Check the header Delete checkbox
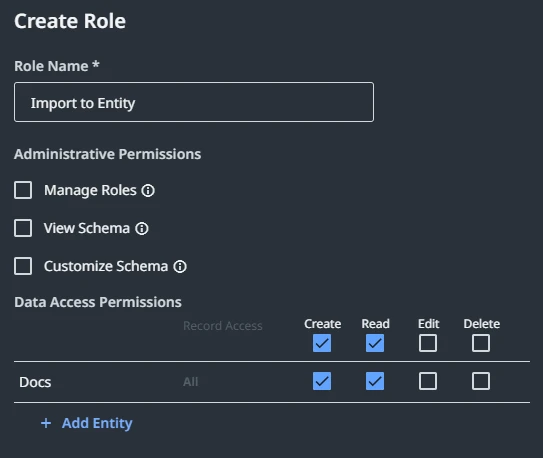Image resolution: width=543 pixels, height=458 pixels. point(481,343)
